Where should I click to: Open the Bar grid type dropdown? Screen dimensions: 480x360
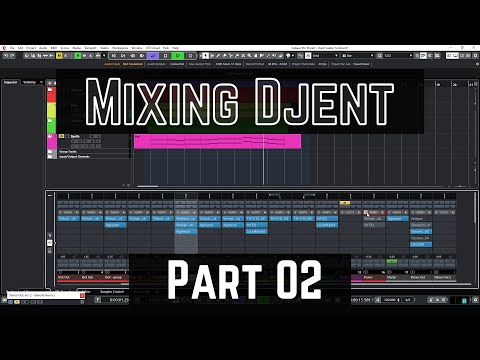(x=358, y=56)
